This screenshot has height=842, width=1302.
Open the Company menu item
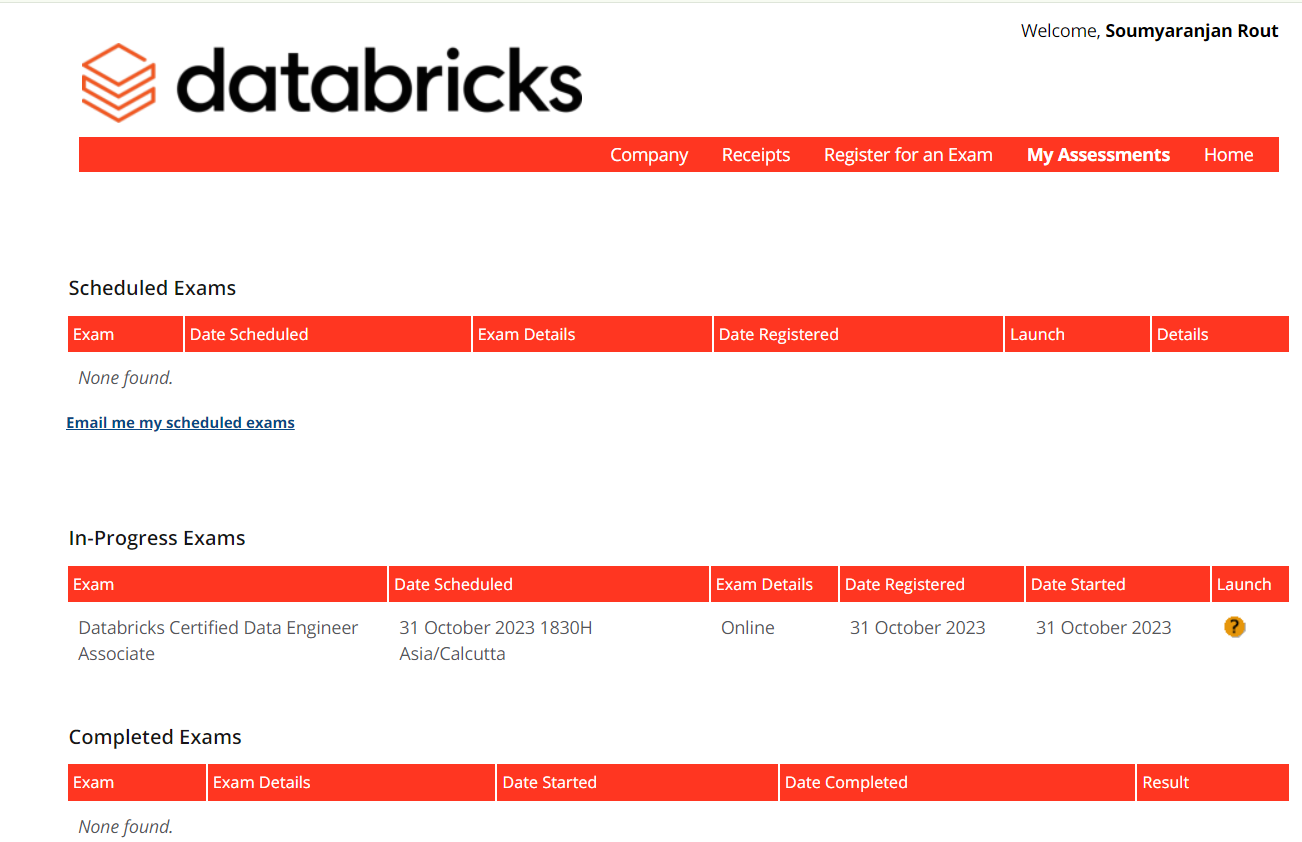click(x=649, y=155)
